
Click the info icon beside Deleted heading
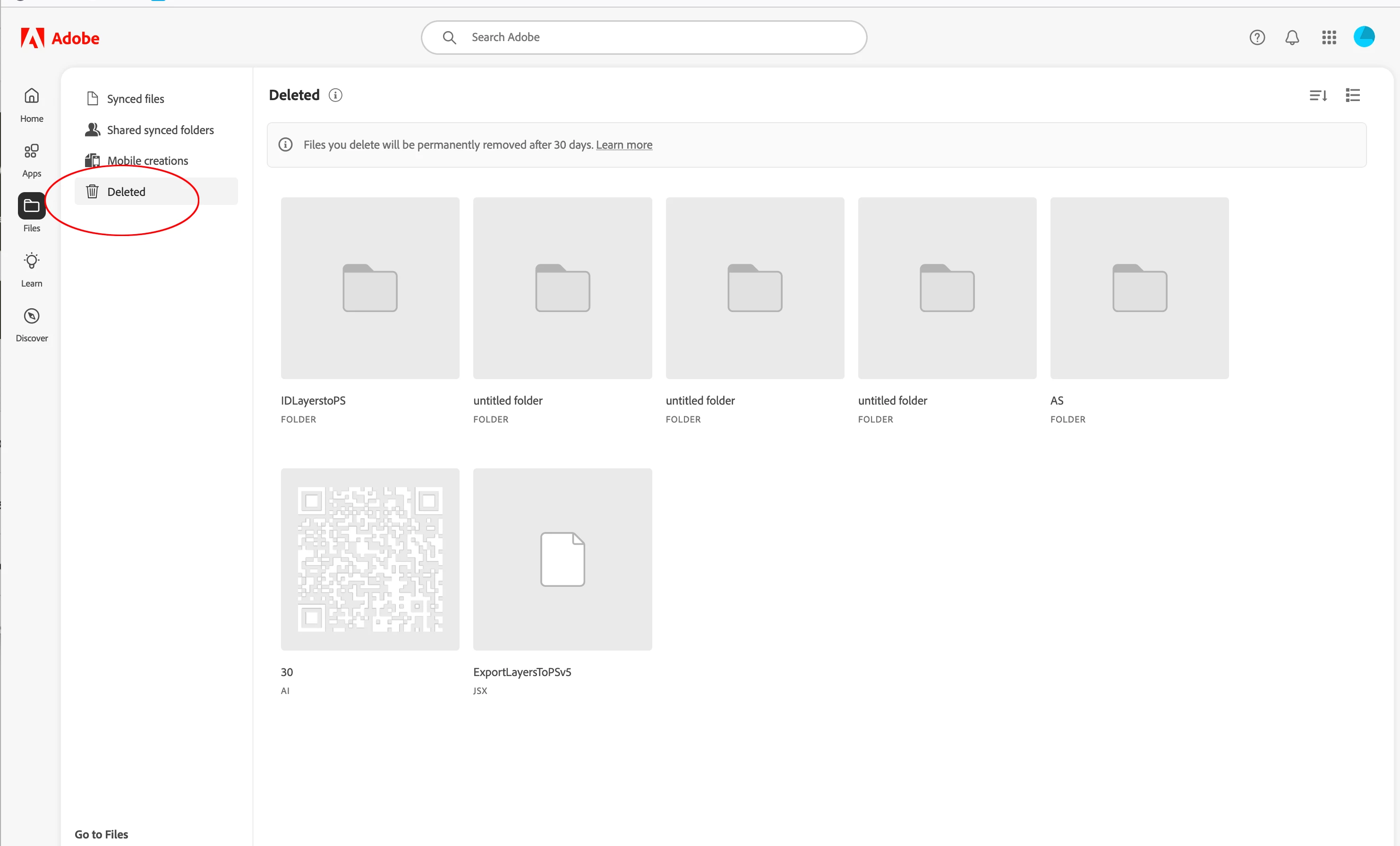(335, 95)
